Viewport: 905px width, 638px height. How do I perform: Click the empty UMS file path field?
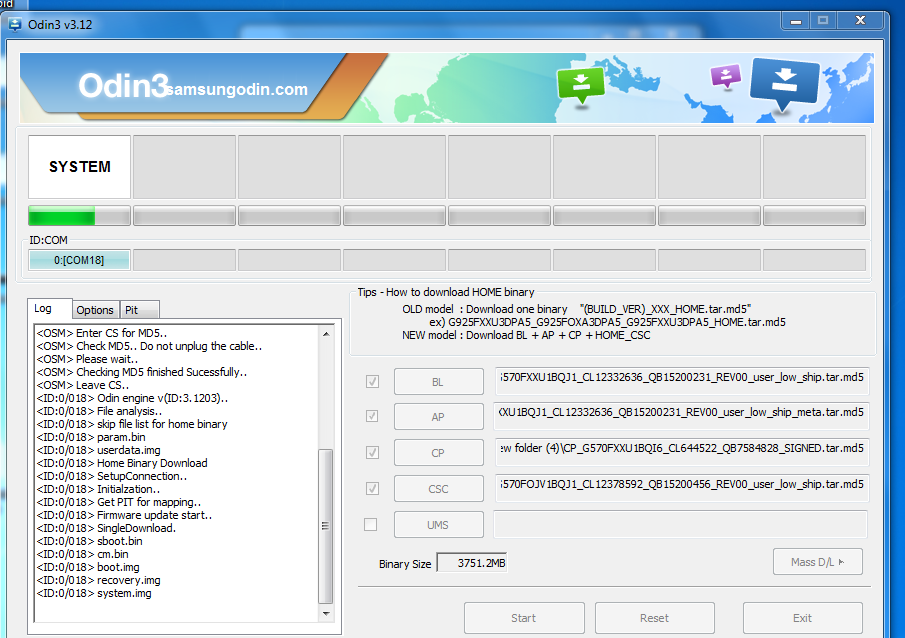point(680,524)
